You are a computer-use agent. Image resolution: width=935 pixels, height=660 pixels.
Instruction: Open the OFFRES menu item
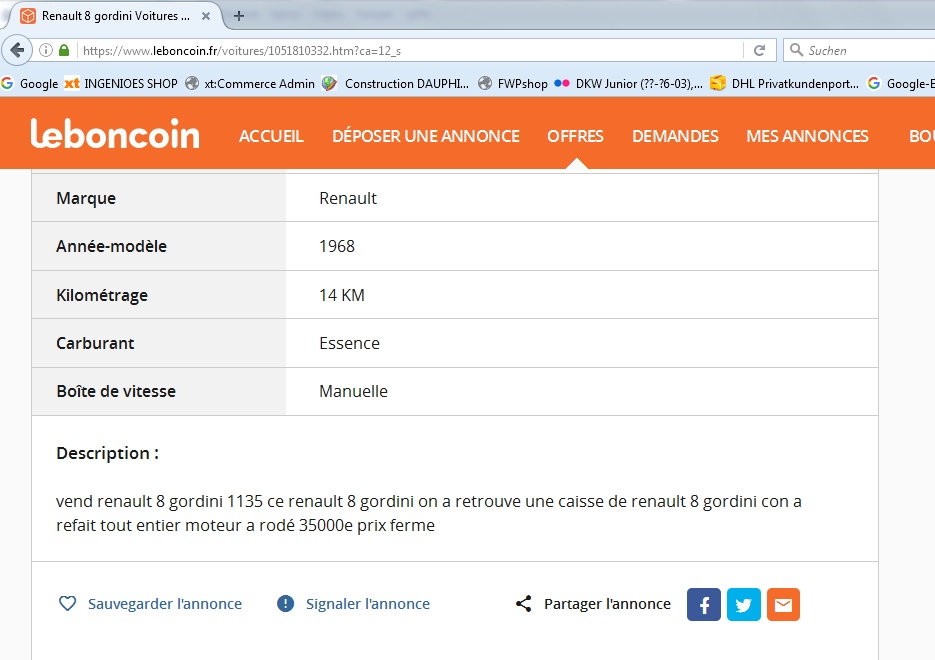[x=575, y=136]
